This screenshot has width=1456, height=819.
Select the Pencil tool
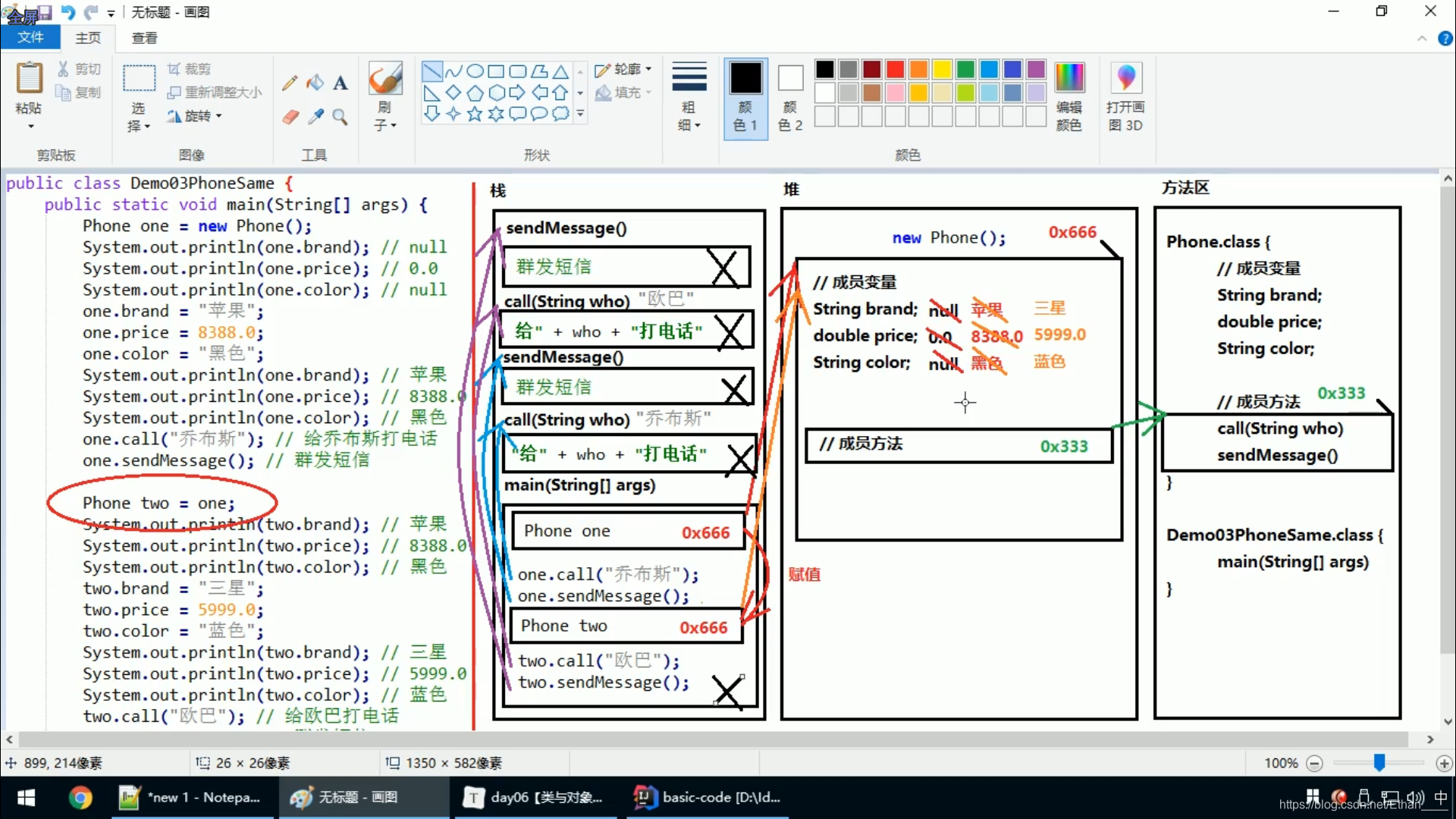pyautogui.click(x=290, y=83)
